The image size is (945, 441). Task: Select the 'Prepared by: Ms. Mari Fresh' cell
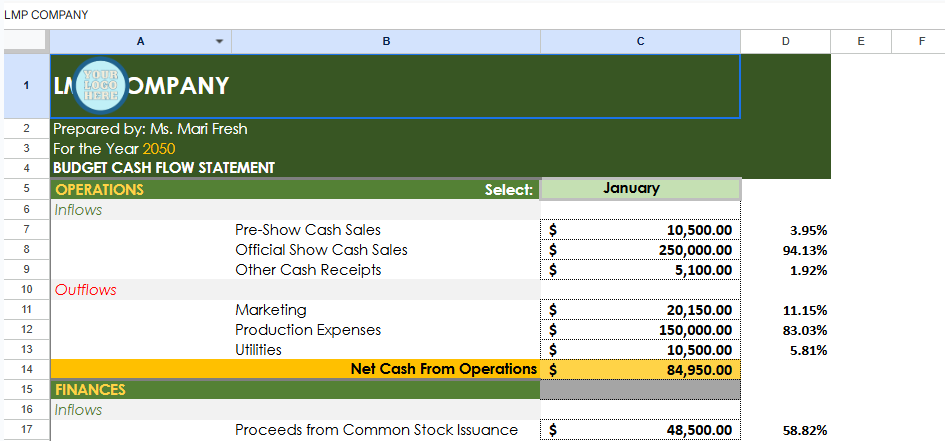coord(150,129)
